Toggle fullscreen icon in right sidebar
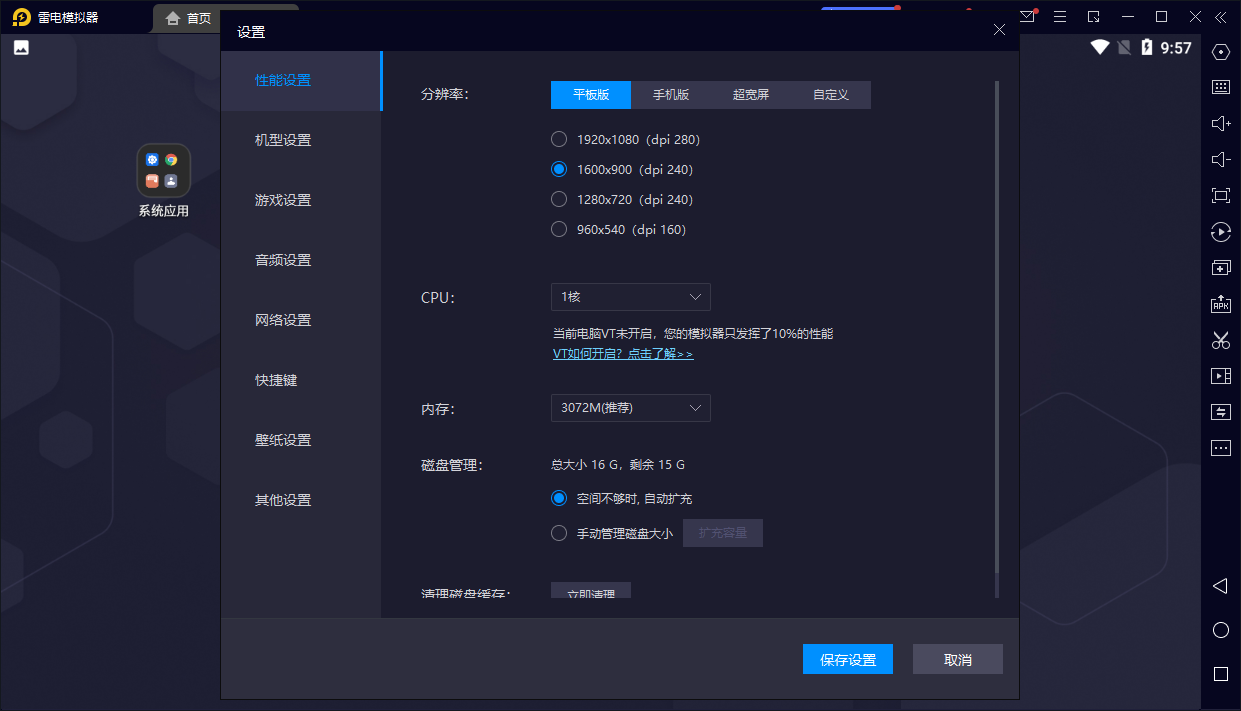This screenshot has height=711, width=1241. click(x=1220, y=195)
